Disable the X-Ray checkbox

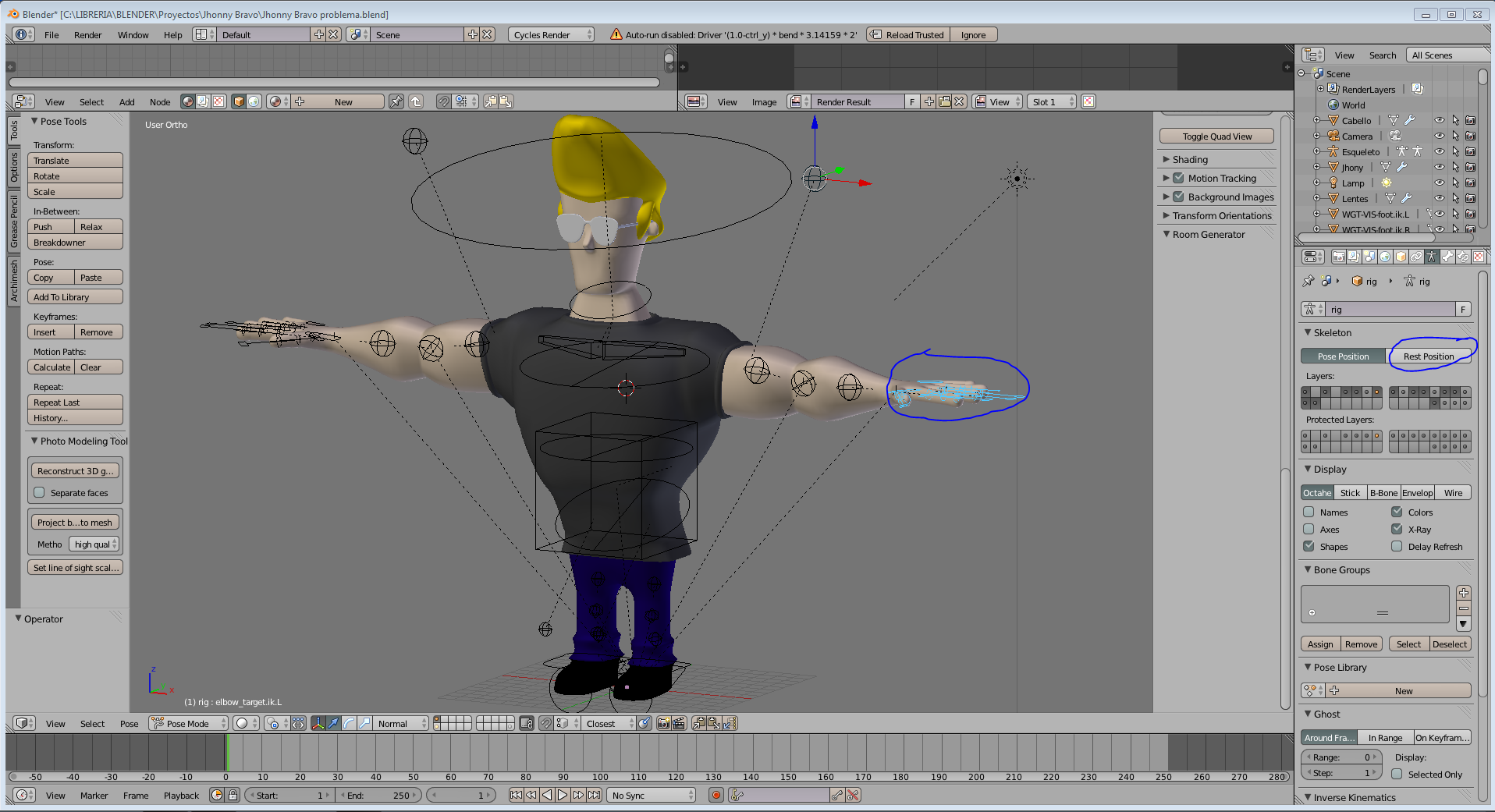point(1397,529)
